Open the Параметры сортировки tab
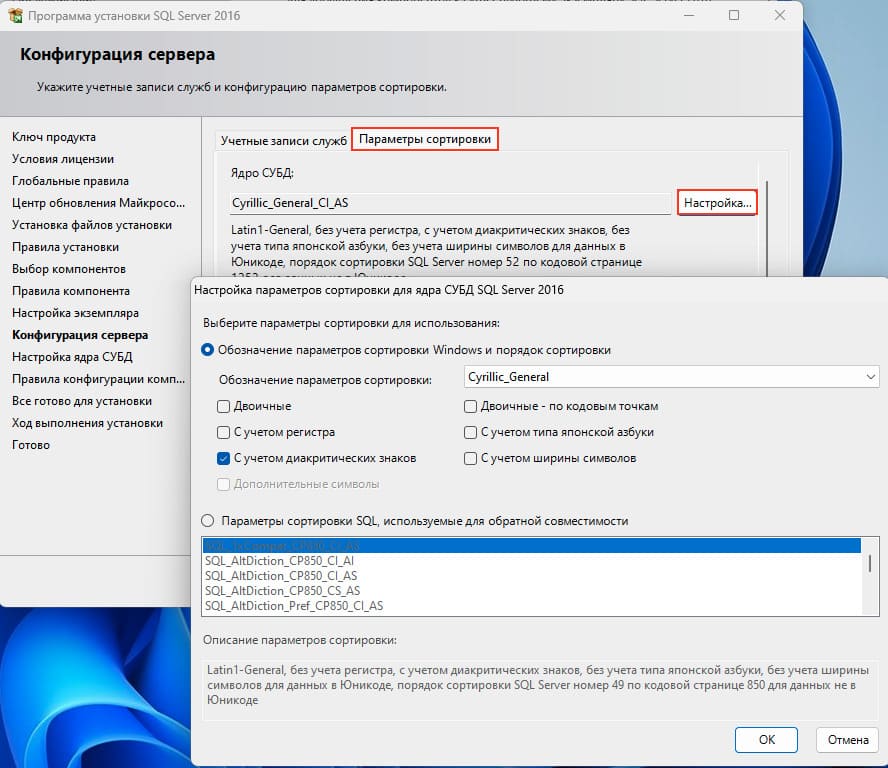 click(425, 139)
